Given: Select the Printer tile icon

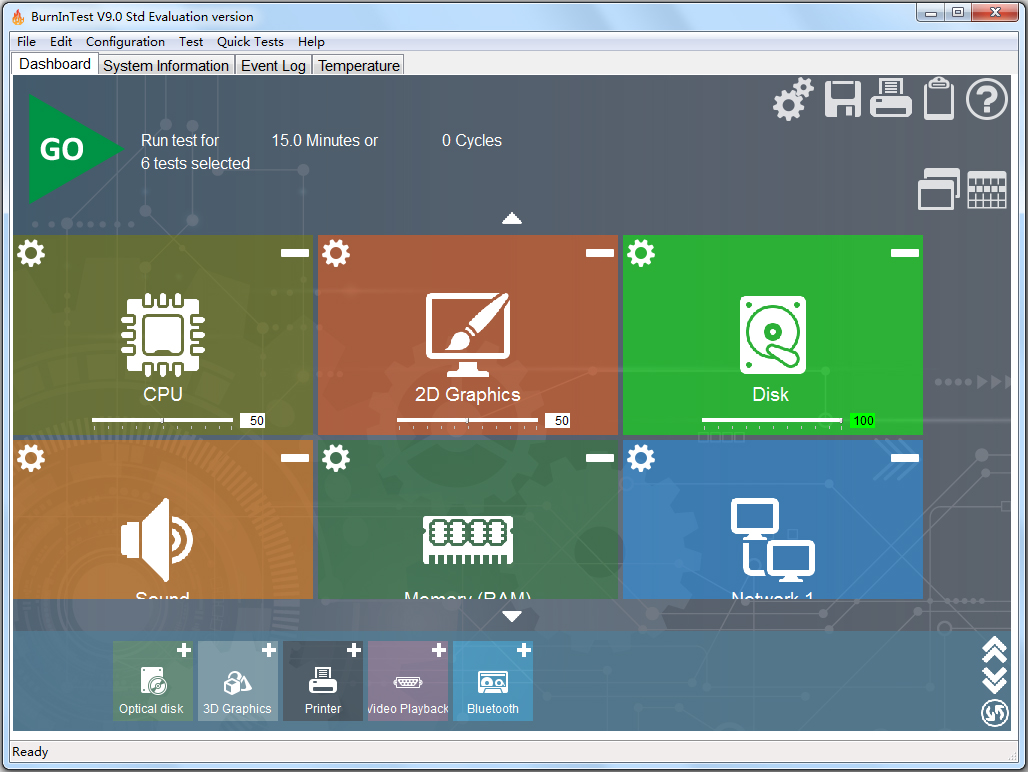Looking at the screenshot, I should tap(323, 680).
